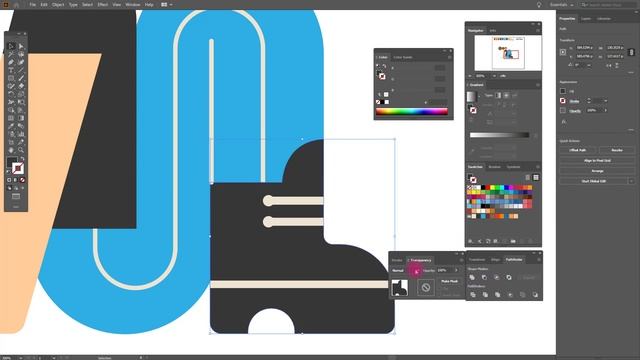Choose the Shape Builder tool

(11, 110)
